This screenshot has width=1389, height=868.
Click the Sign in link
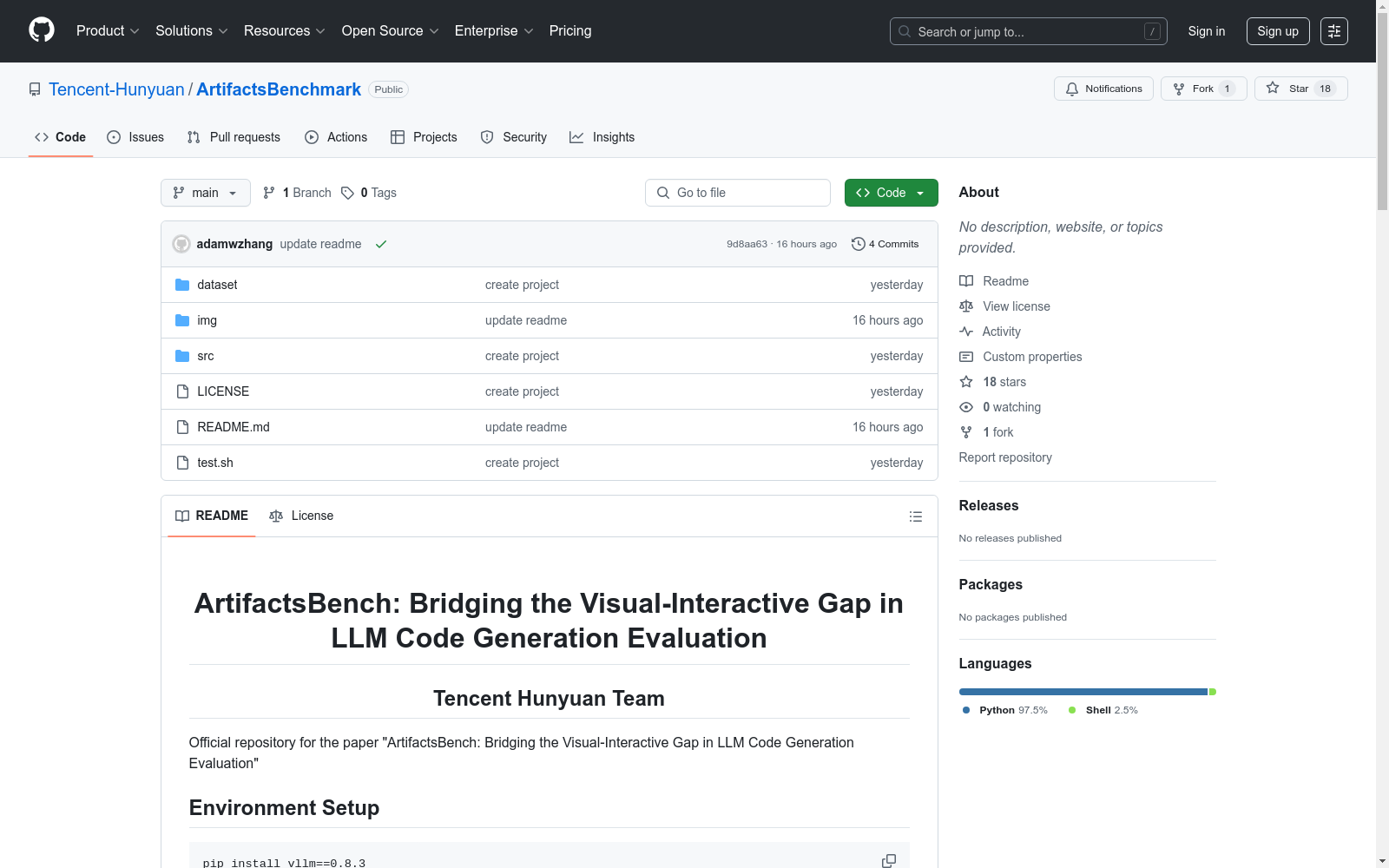[x=1207, y=31]
